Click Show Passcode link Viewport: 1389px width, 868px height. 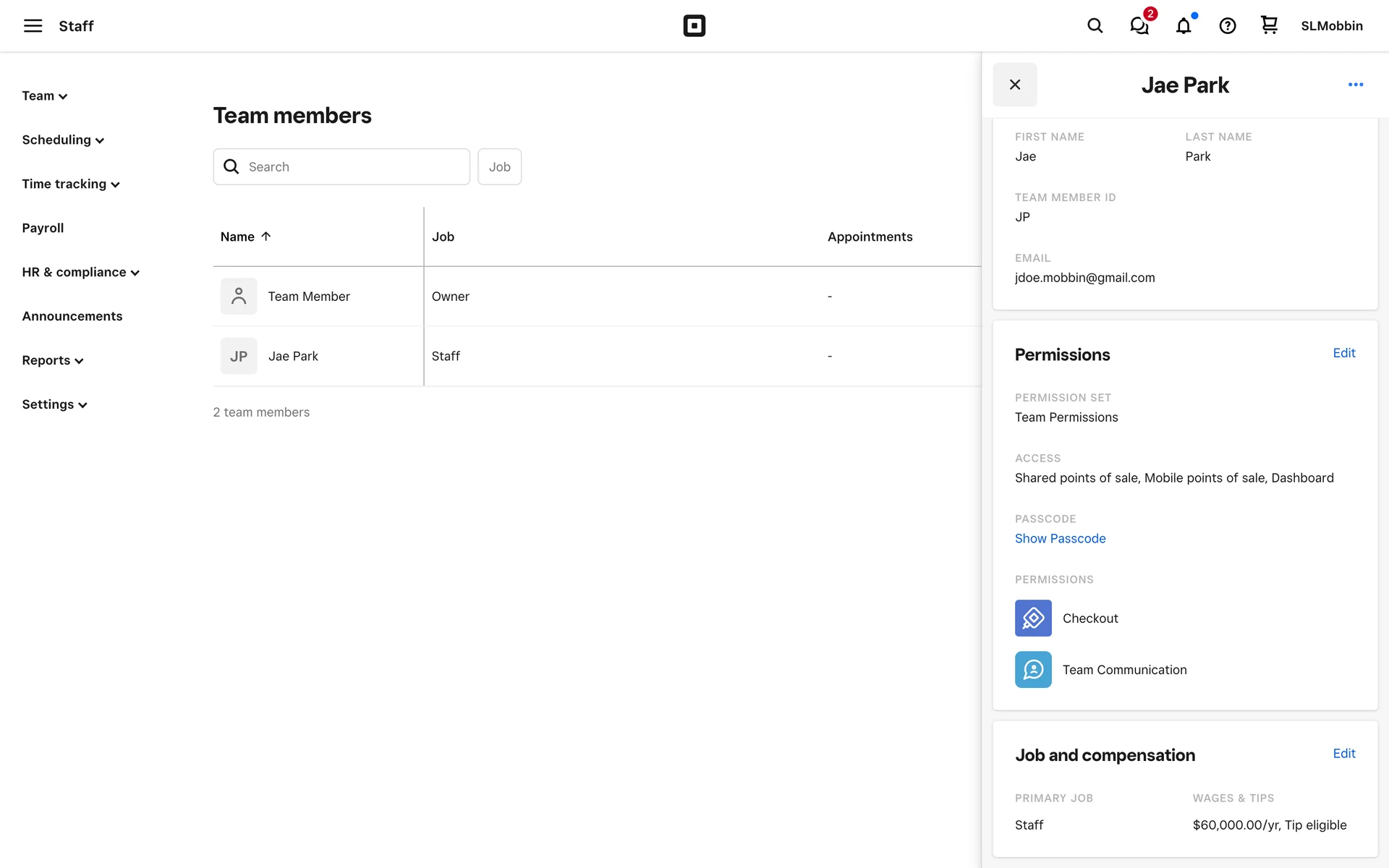[1060, 538]
